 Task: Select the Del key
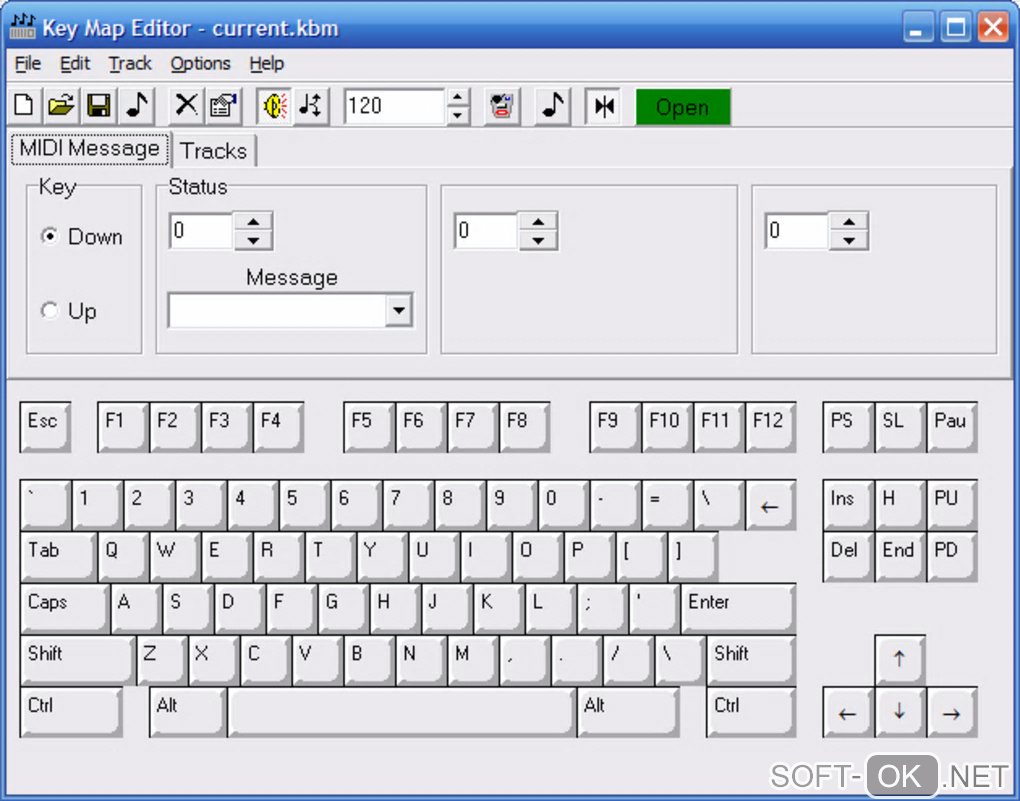point(849,556)
